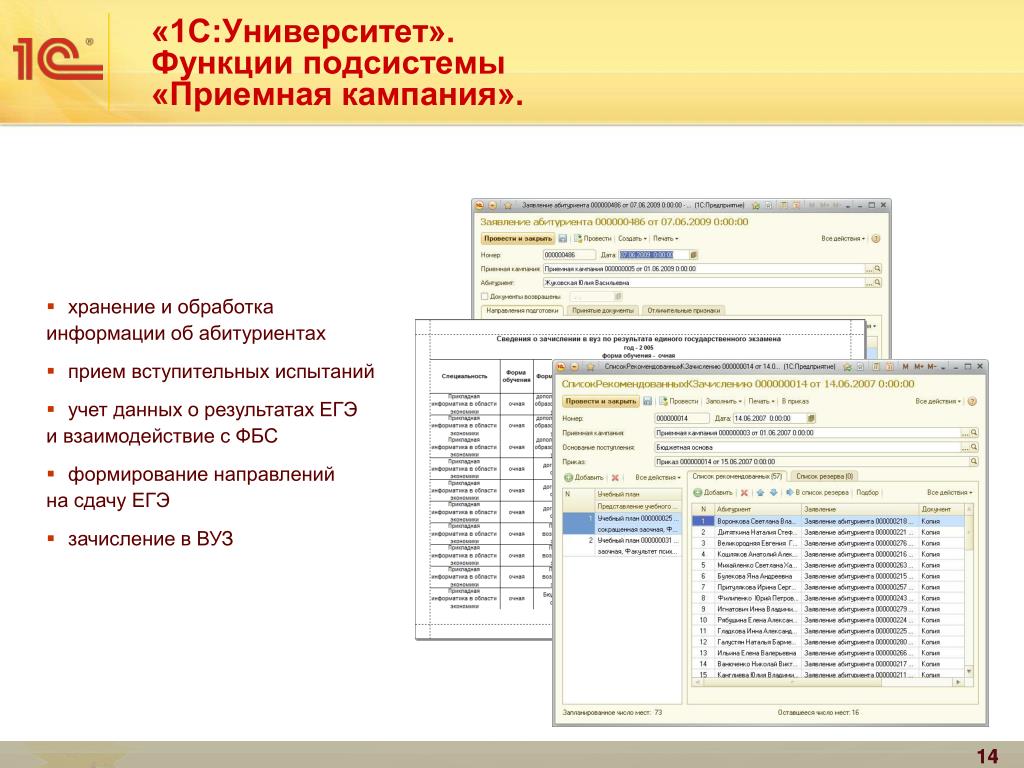Delete row with red X above Учебный план table
Viewport: 1024px width, 768px height.
[x=615, y=477]
